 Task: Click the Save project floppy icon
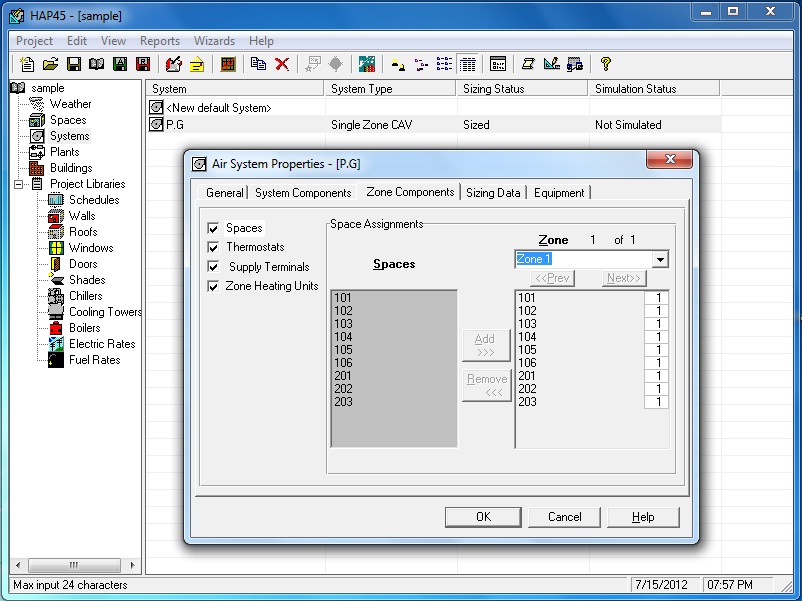coord(73,65)
